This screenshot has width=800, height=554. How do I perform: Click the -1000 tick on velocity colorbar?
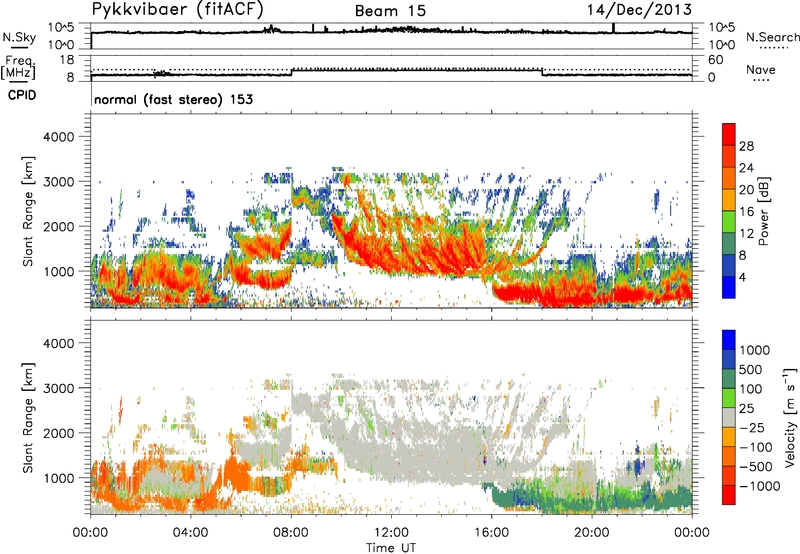pyautogui.click(x=760, y=486)
